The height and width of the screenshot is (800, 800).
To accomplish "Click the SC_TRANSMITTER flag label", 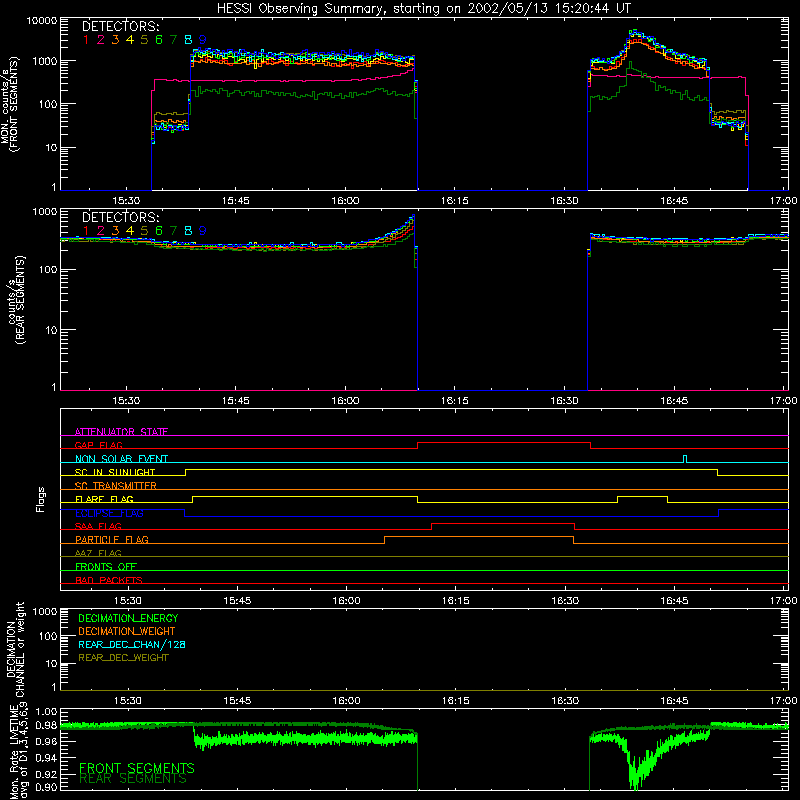I will click(x=116, y=486).
